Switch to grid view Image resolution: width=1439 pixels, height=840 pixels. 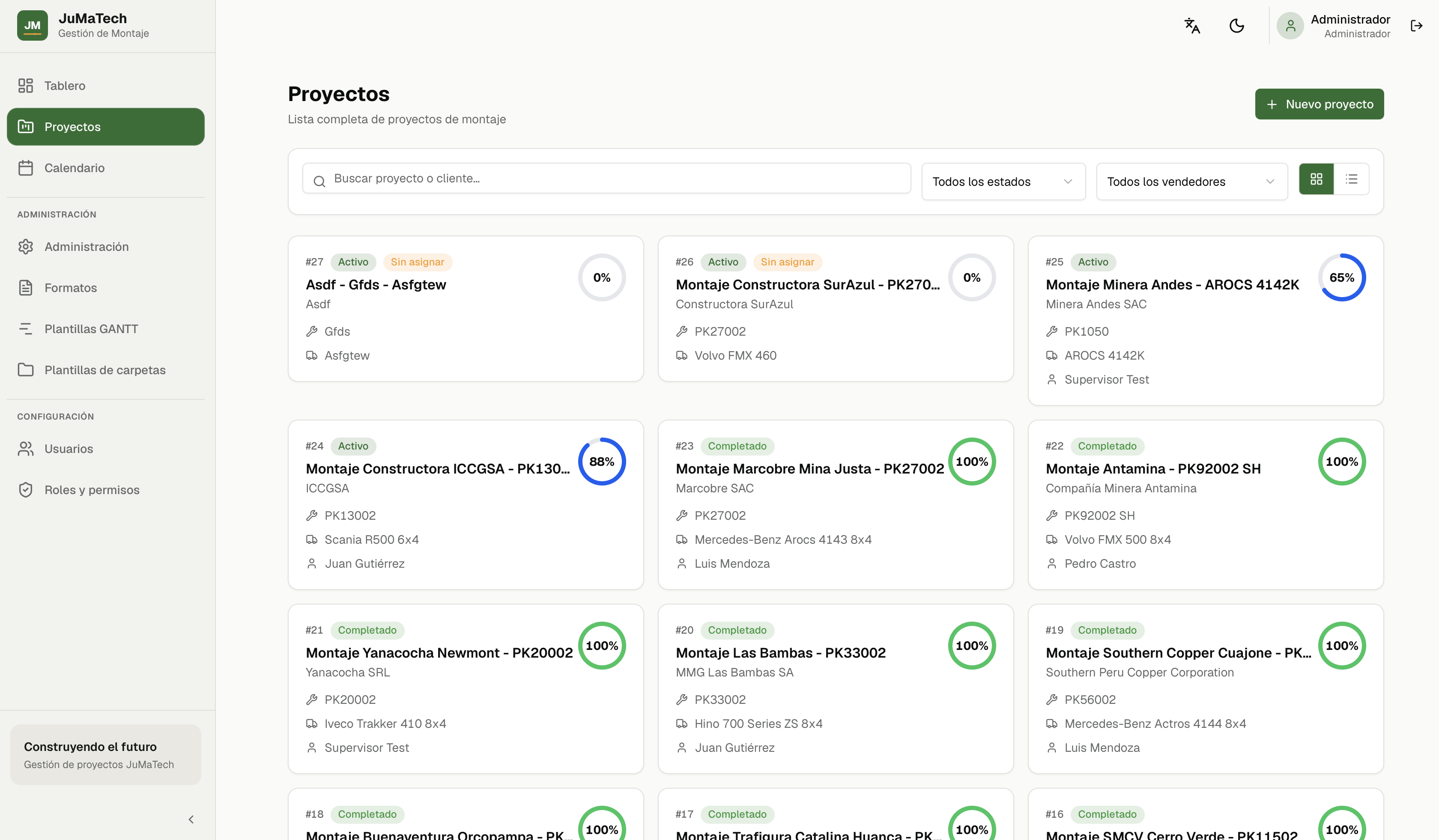tap(1316, 179)
